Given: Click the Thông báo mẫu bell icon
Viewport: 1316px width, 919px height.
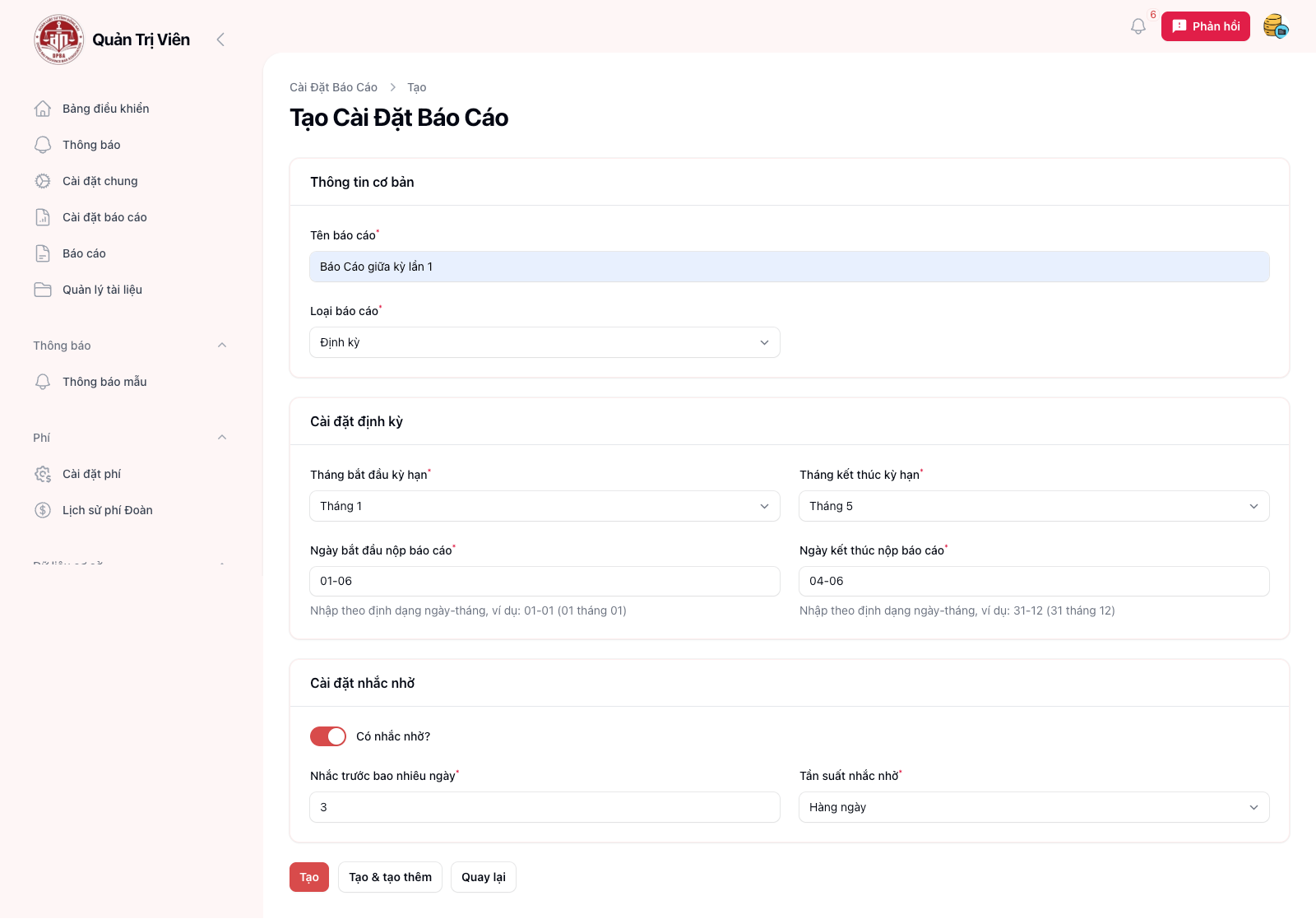Looking at the screenshot, I should click(x=43, y=382).
